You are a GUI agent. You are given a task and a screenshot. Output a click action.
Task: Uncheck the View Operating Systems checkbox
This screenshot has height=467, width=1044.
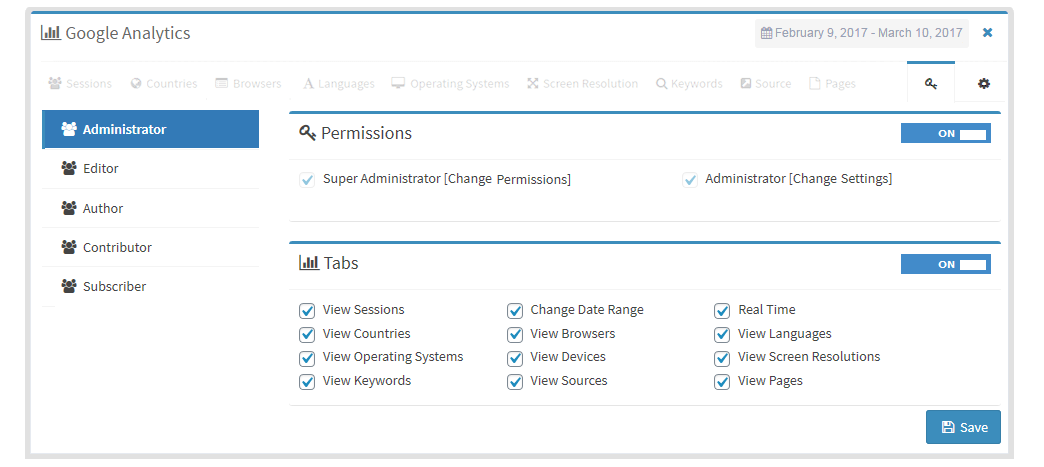pos(307,358)
